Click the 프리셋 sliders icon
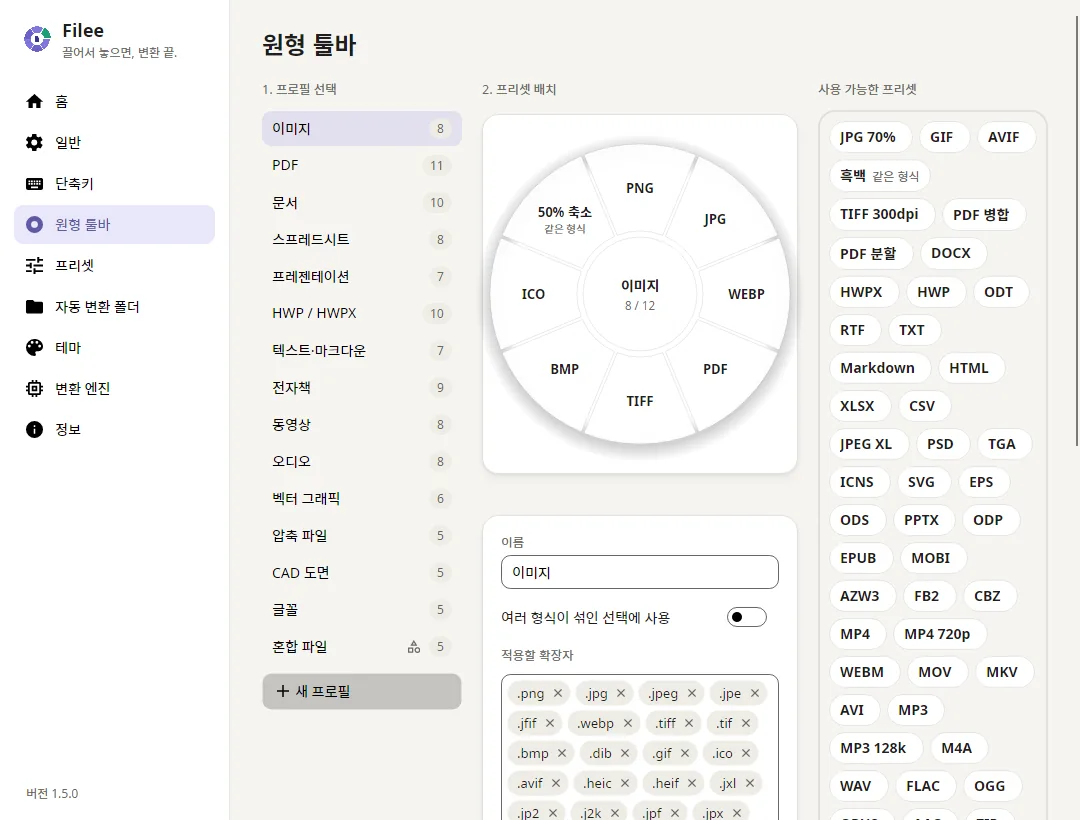 [34, 265]
